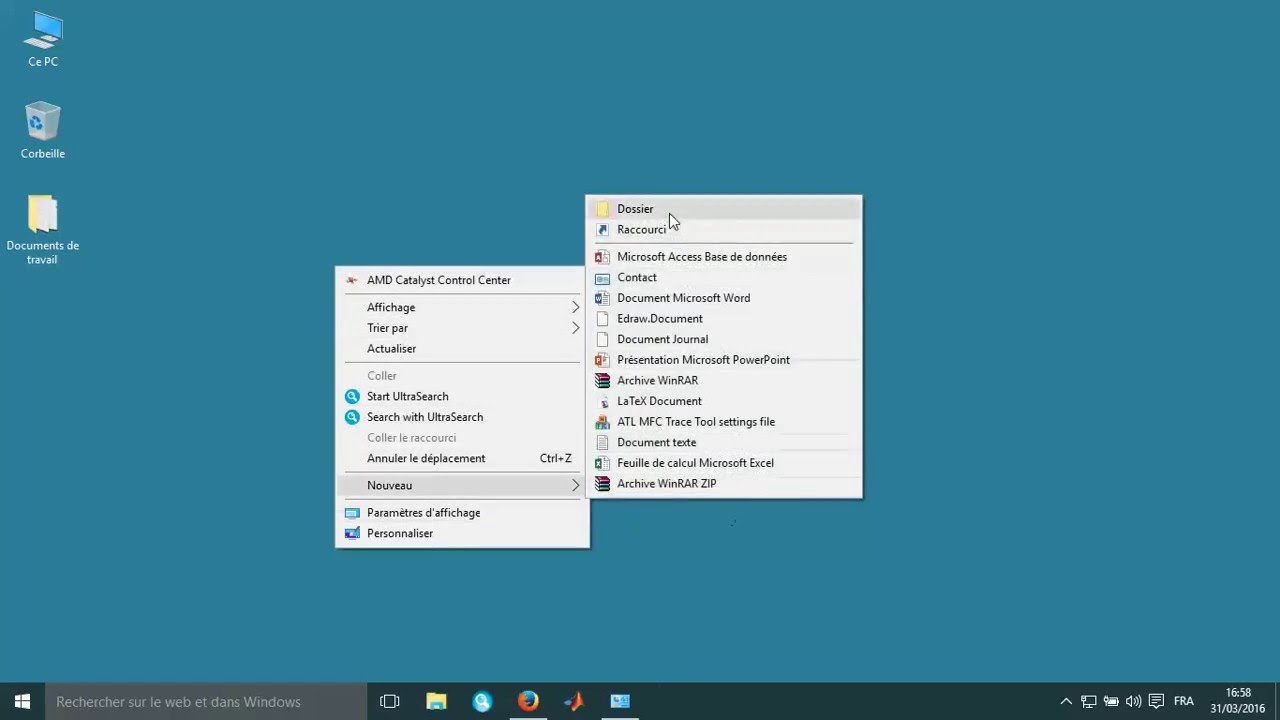Choose Raccourci in the Nouveau submenu
The height and width of the screenshot is (720, 1280).
723,229
